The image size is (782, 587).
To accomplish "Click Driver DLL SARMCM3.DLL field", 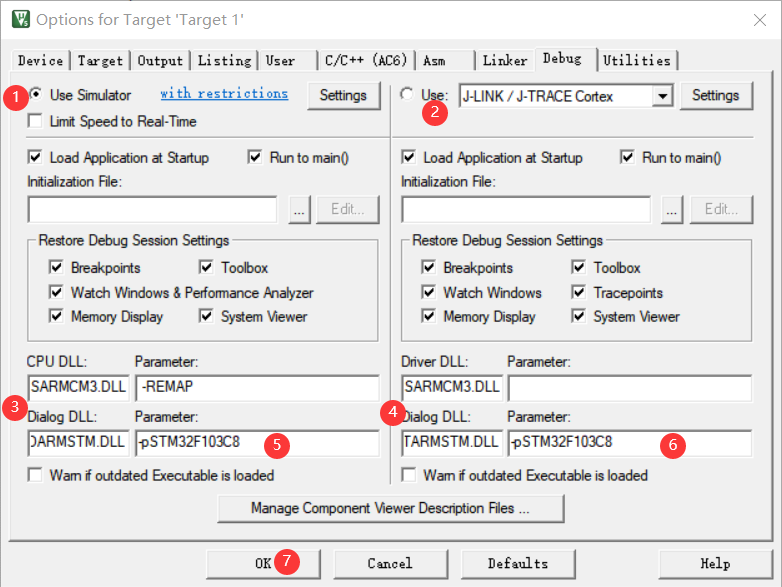I will click(452, 388).
